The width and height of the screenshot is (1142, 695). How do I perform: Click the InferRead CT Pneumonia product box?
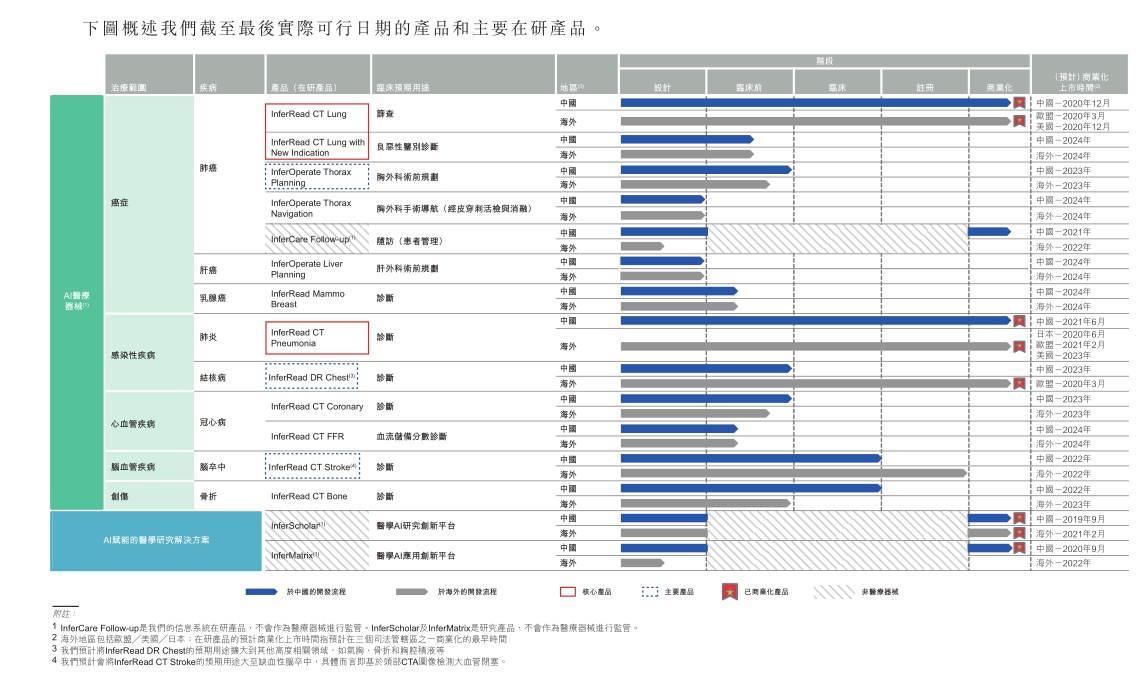(x=317, y=338)
